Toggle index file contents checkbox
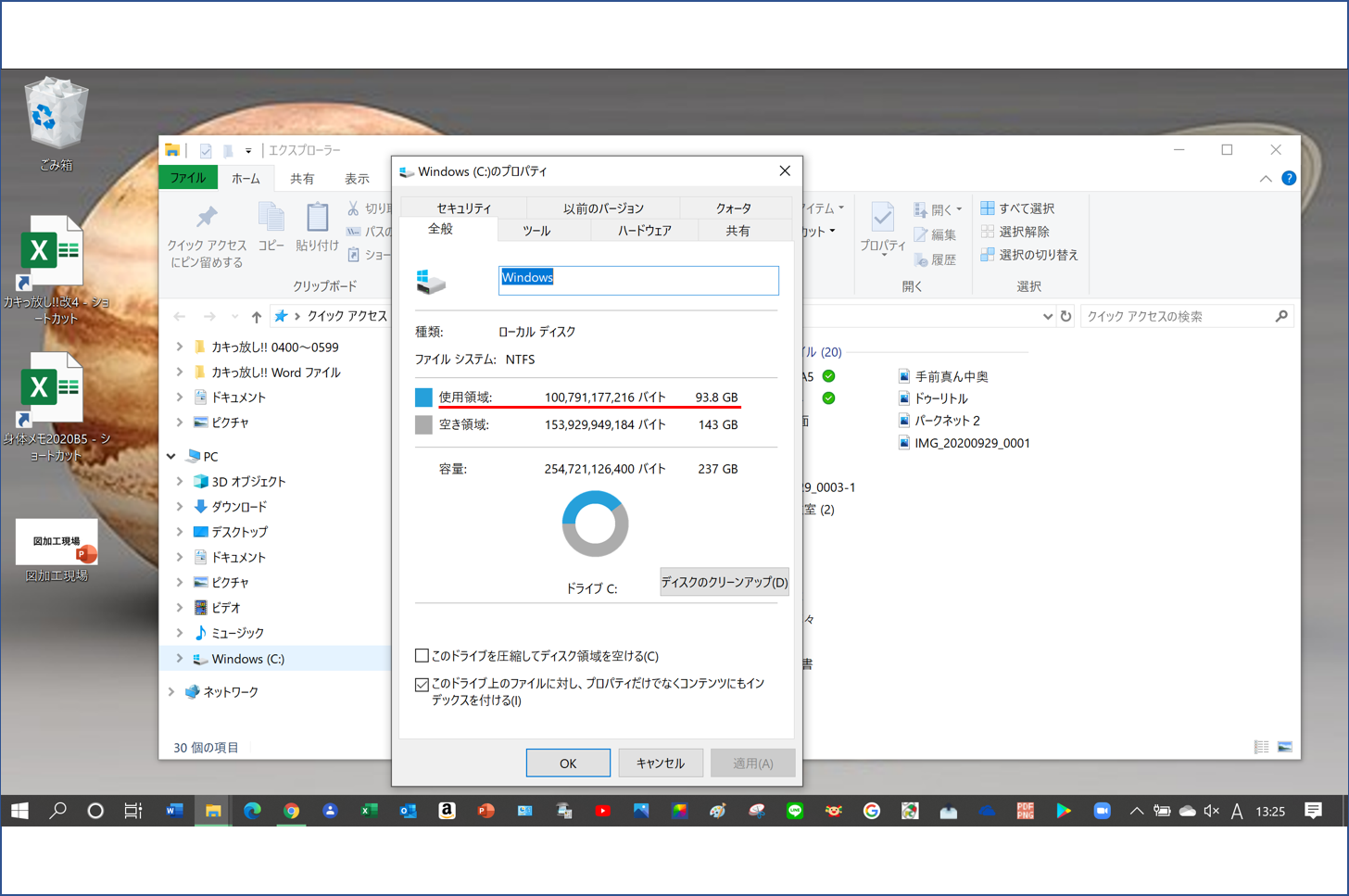This screenshot has width=1349, height=896. tap(422, 685)
